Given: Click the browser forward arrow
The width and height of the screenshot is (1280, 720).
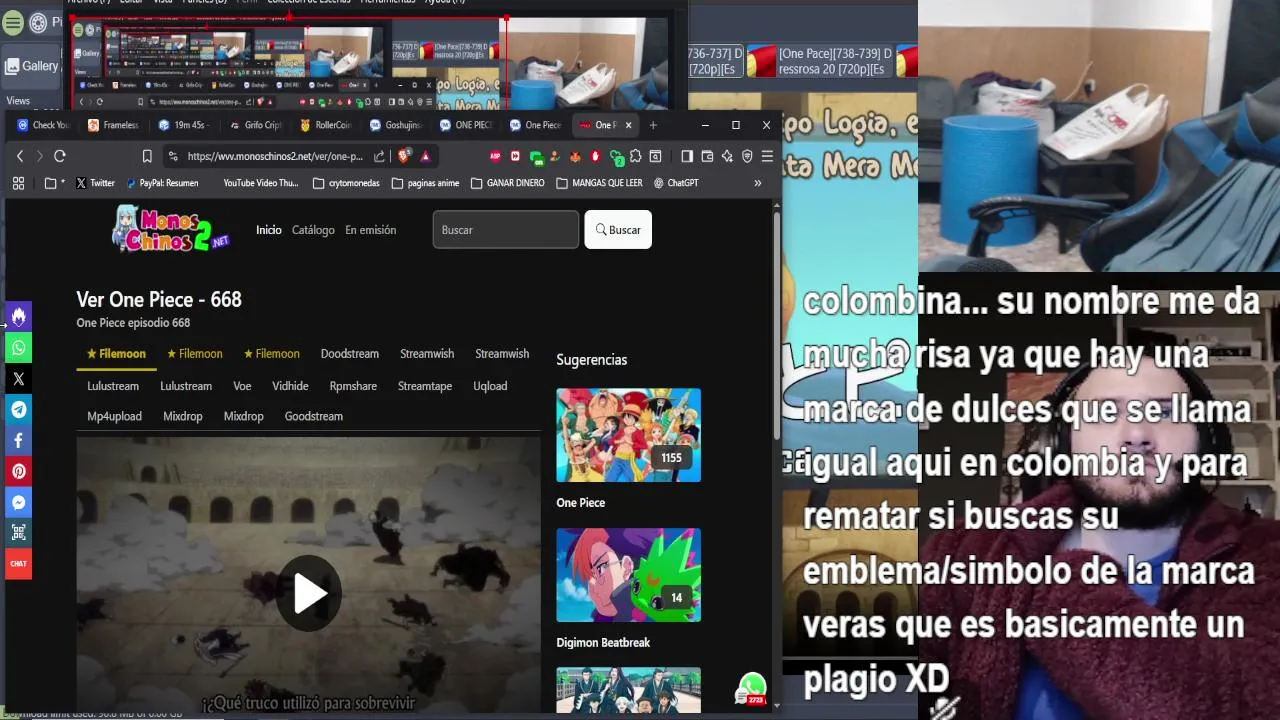Looking at the screenshot, I should click(39, 156).
